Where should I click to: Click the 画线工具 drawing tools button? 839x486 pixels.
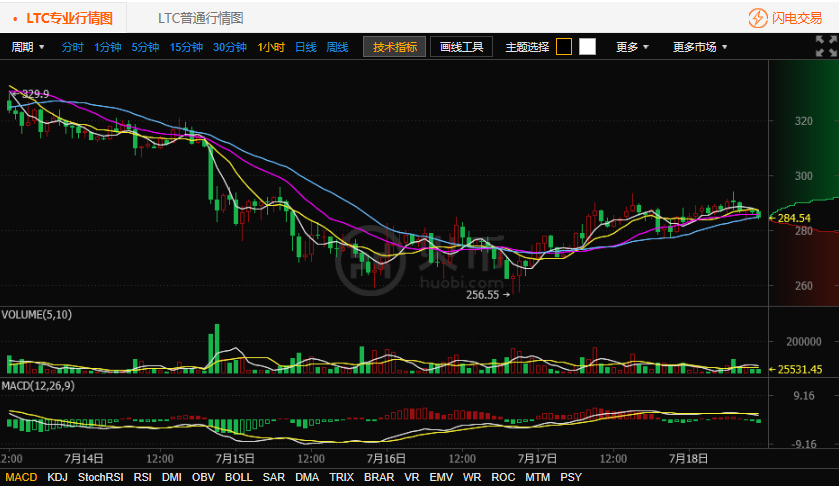(x=461, y=47)
